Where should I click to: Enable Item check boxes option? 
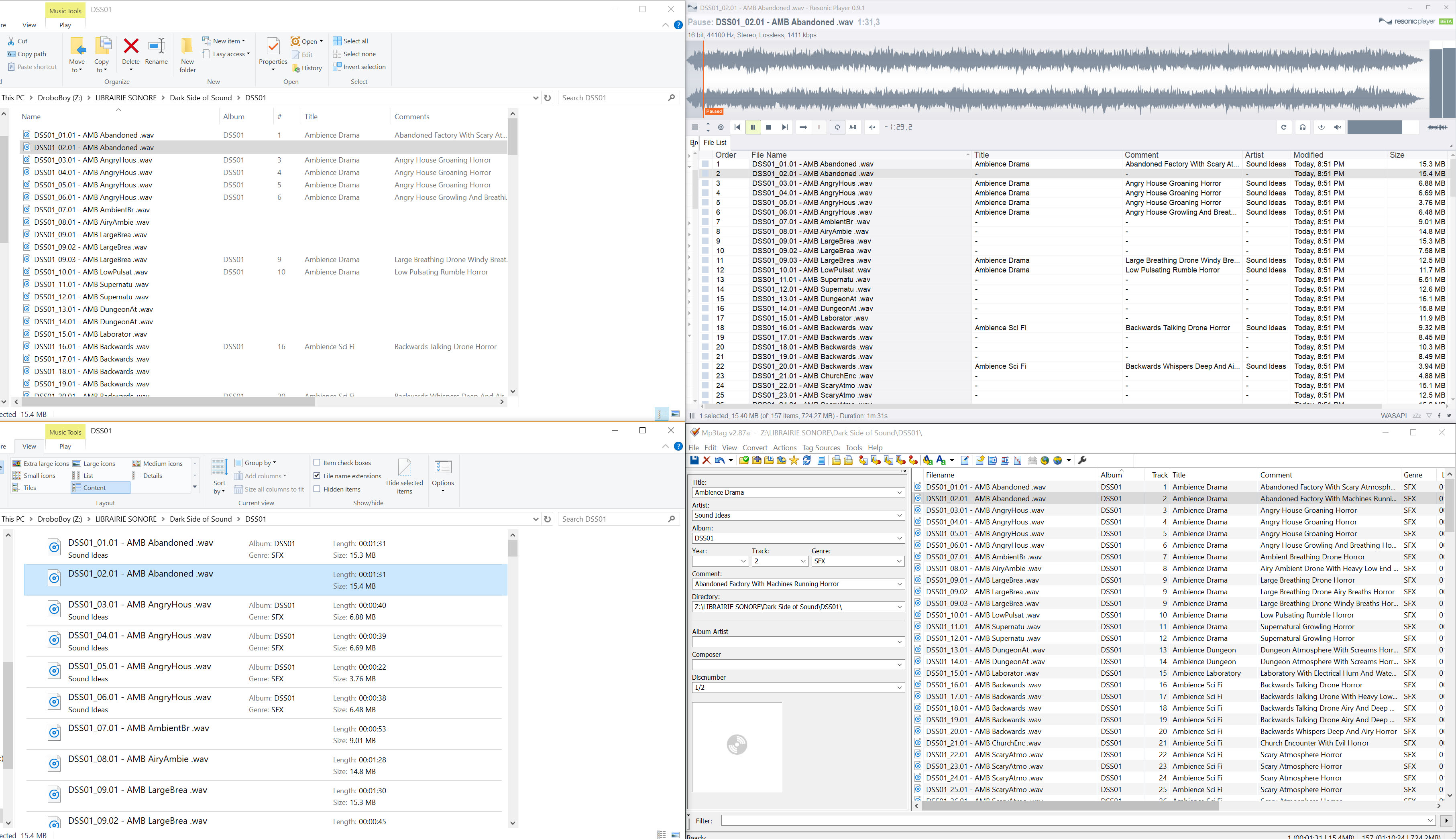click(x=317, y=462)
